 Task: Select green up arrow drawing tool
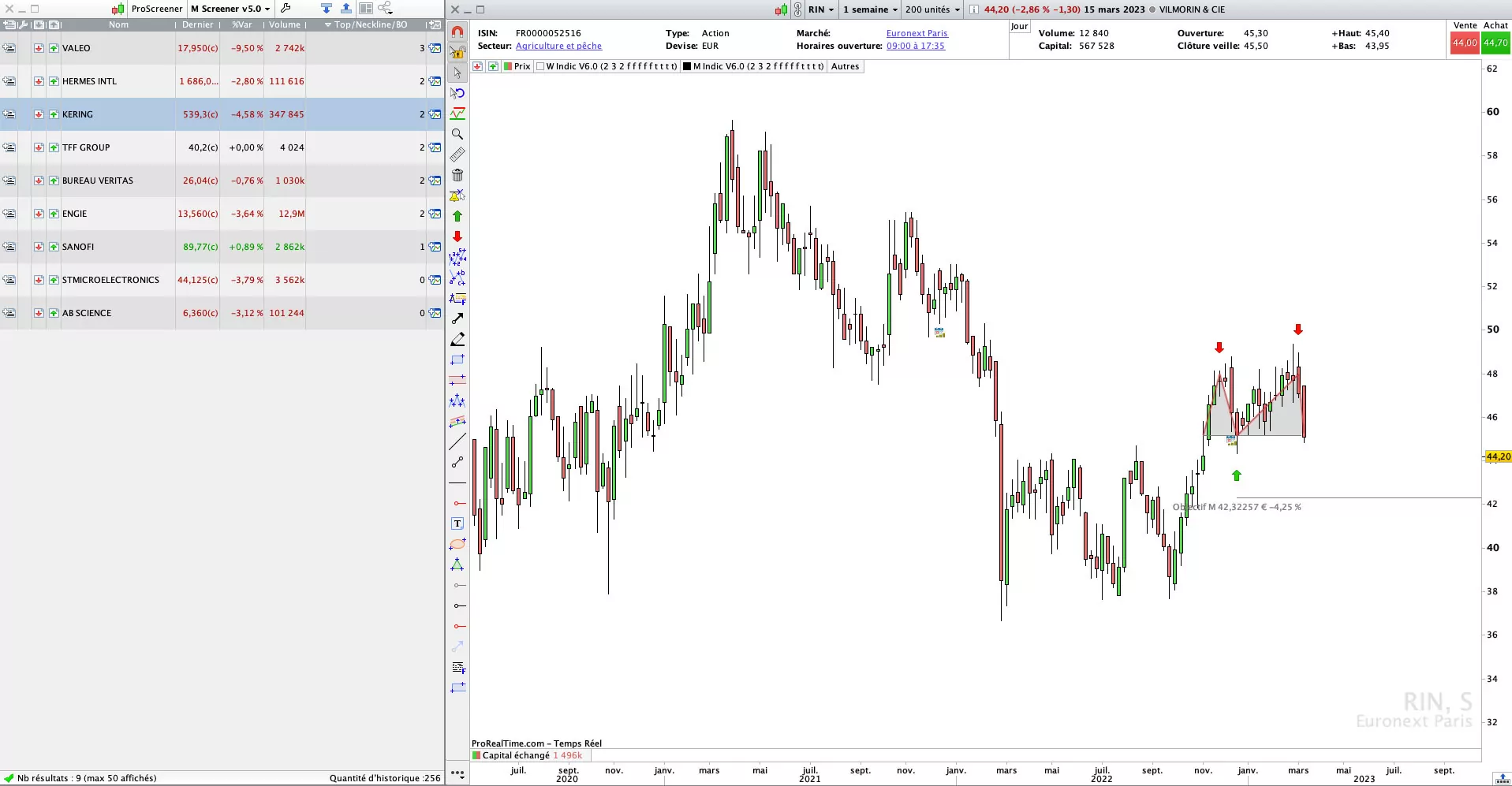[457, 216]
